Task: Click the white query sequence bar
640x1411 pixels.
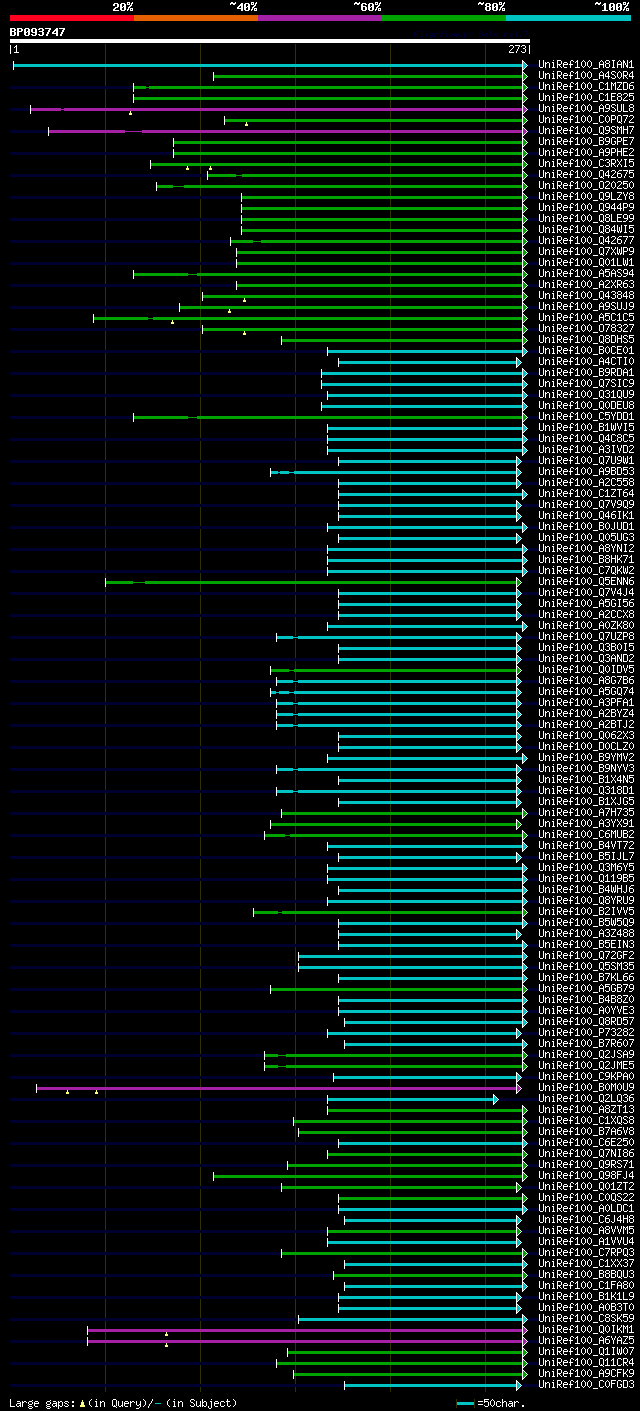Action: click(x=270, y=41)
